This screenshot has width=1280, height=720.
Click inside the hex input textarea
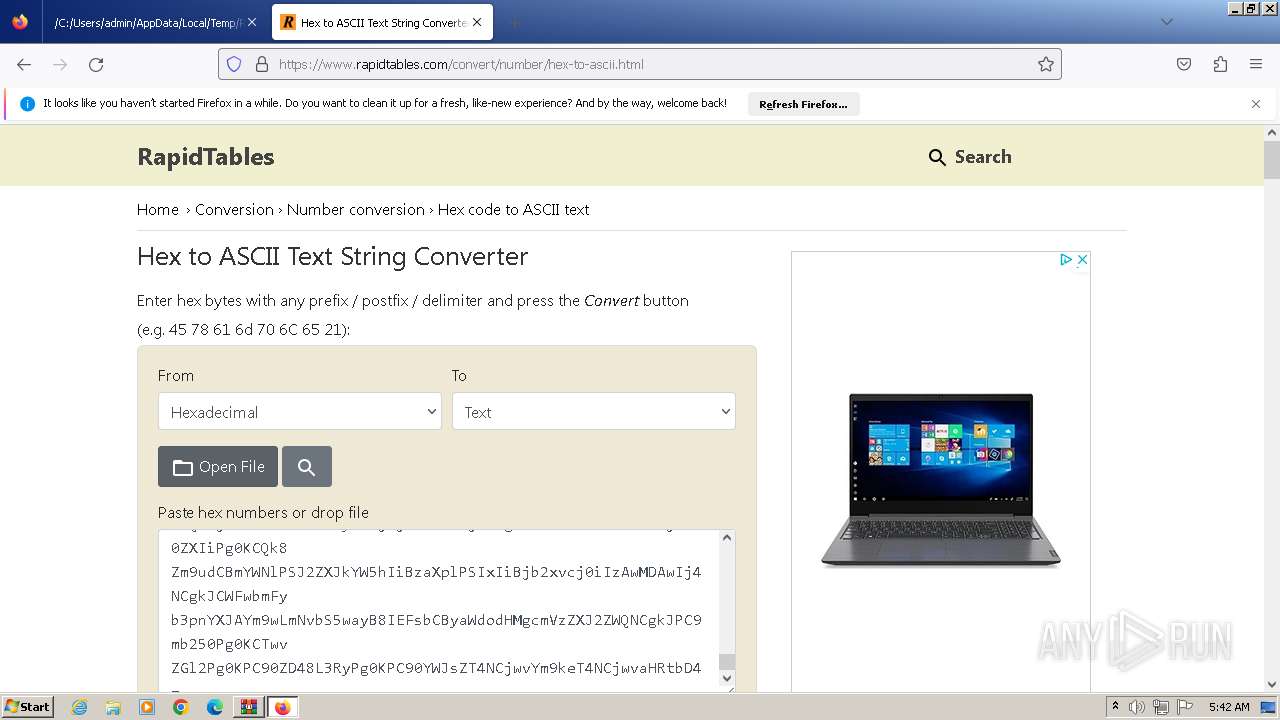click(x=438, y=610)
